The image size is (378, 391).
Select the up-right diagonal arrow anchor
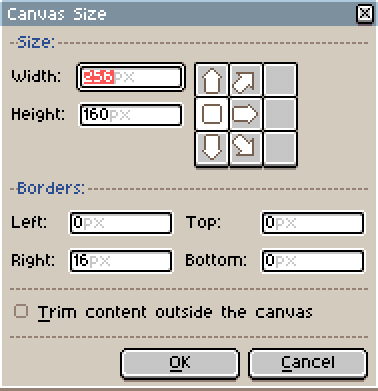tap(246, 80)
